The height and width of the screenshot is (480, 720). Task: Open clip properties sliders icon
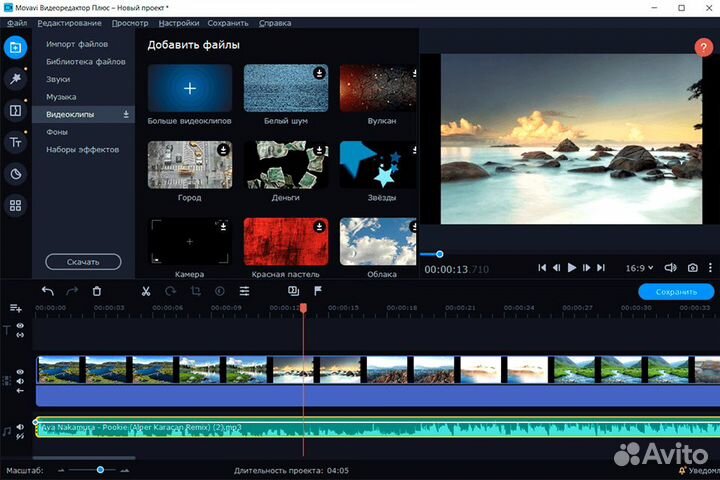click(244, 291)
